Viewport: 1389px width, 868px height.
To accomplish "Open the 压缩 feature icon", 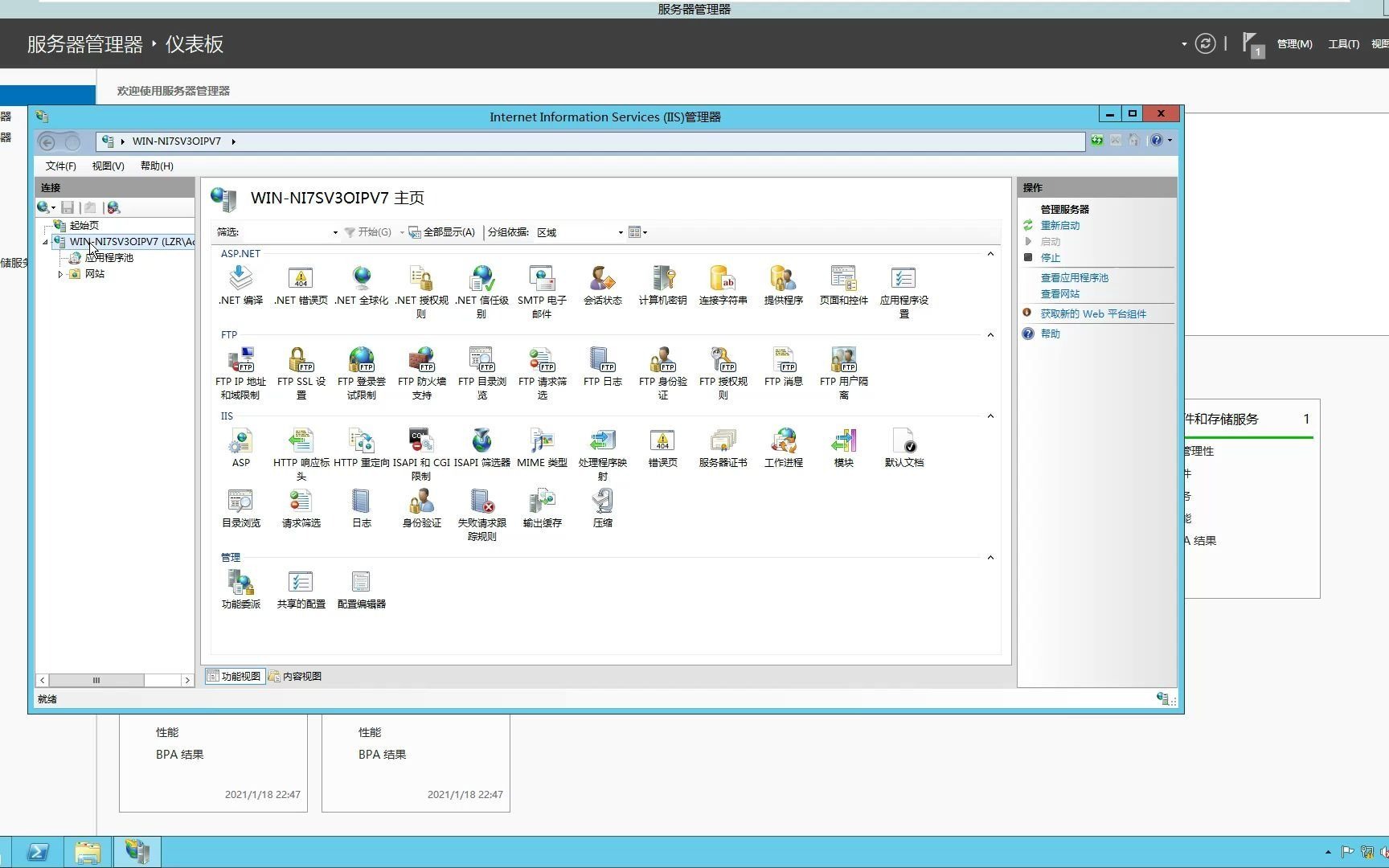I will click(x=602, y=509).
